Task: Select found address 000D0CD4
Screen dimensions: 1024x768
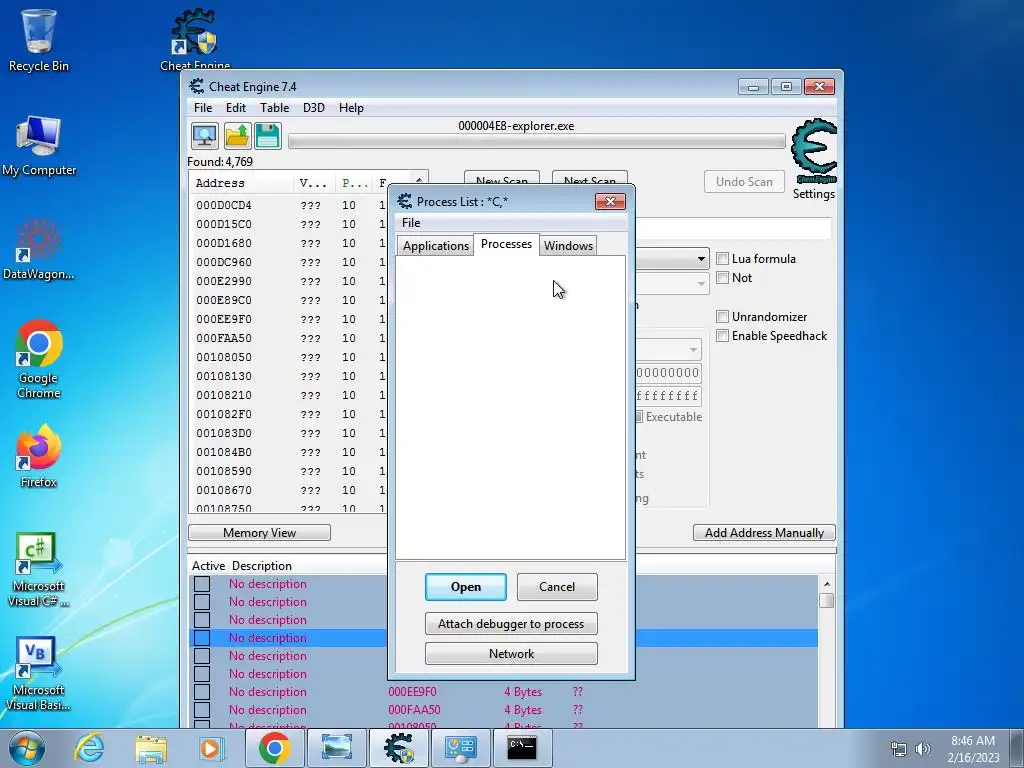Action: pos(223,205)
